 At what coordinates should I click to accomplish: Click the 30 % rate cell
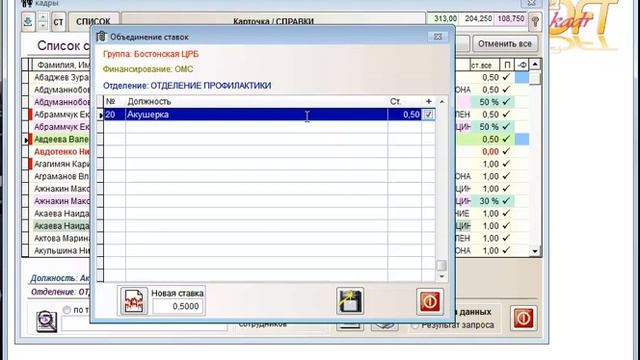pyautogui.click(x=485, y=201)
